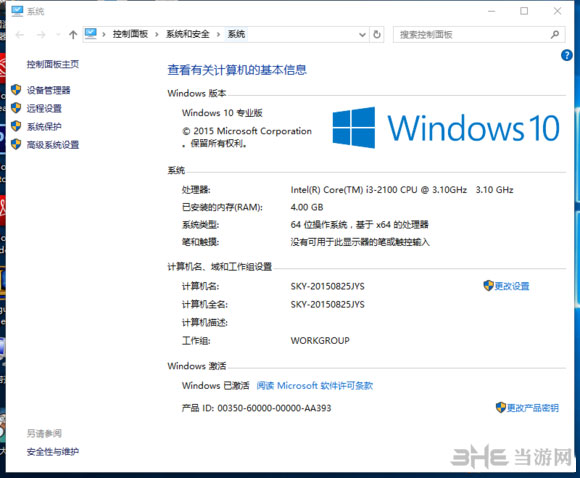580x478 pixels.
Task: Click the Windows 10 logo
Action: coord(446,128)
